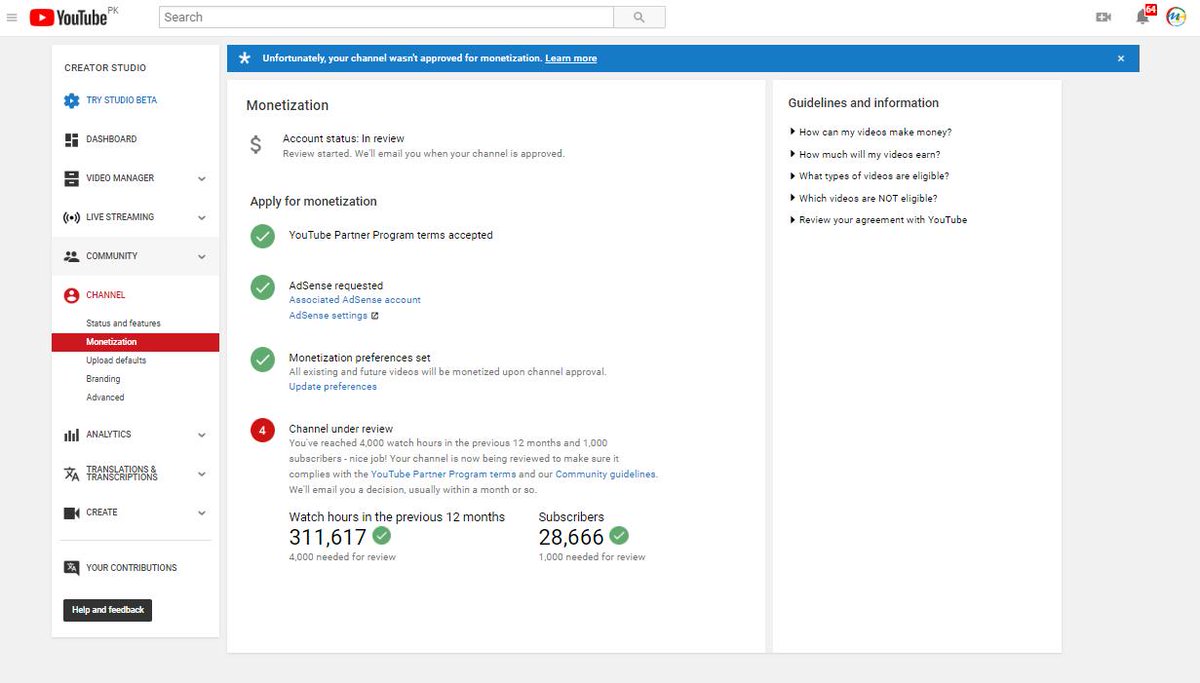Expand the Community section chevron
This screenshot has height=683, width=1200.
click(202, 257)
